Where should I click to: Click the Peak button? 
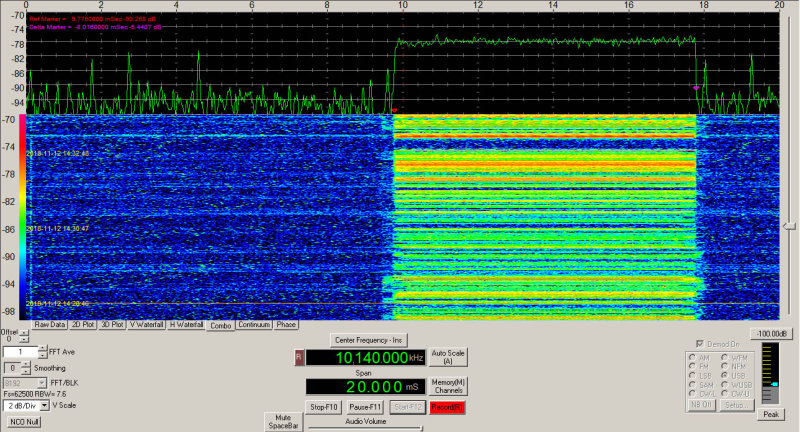[x=771, y=414]
